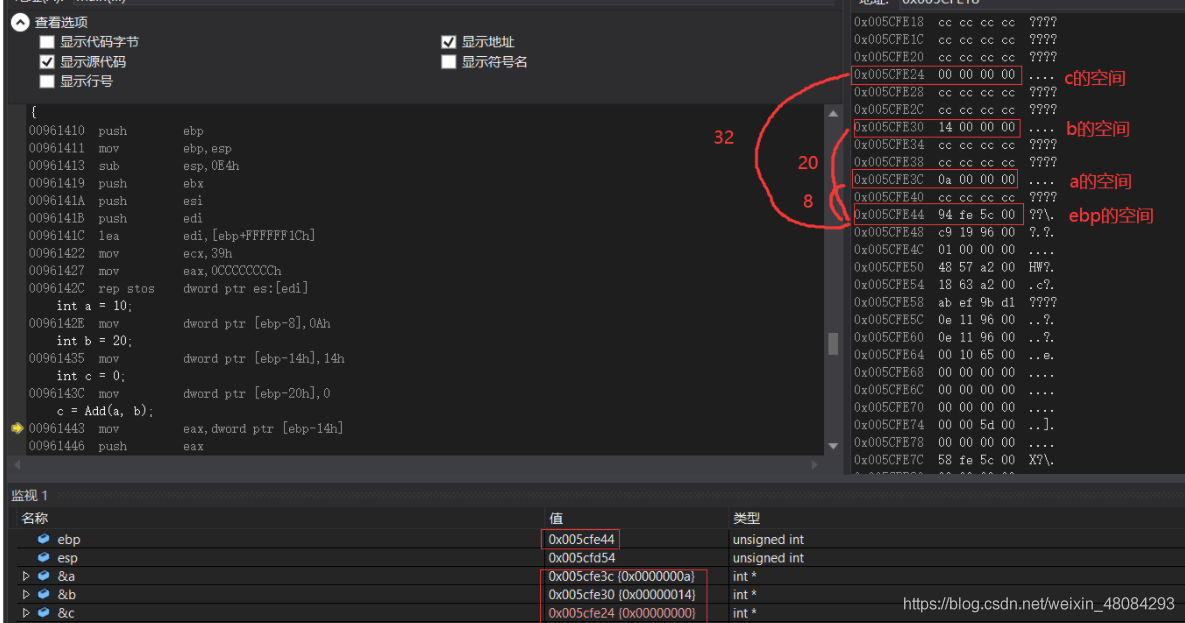Viewport: 1185px width, 623px height.
Task: Click the disassembly scrollbar up arrow
Action: tap(833, 114)
